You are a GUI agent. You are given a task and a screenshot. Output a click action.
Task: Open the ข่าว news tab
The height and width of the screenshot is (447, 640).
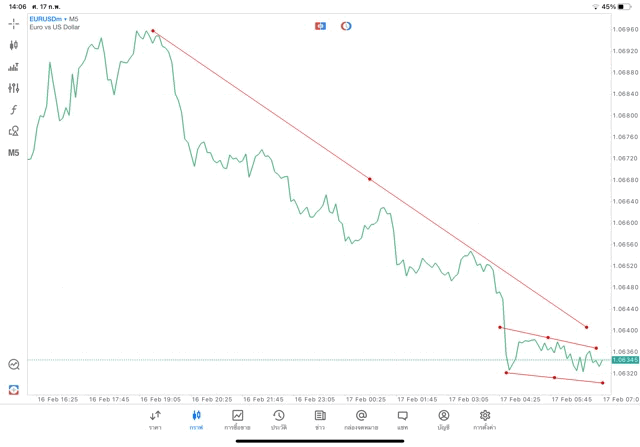click(320, 420)
